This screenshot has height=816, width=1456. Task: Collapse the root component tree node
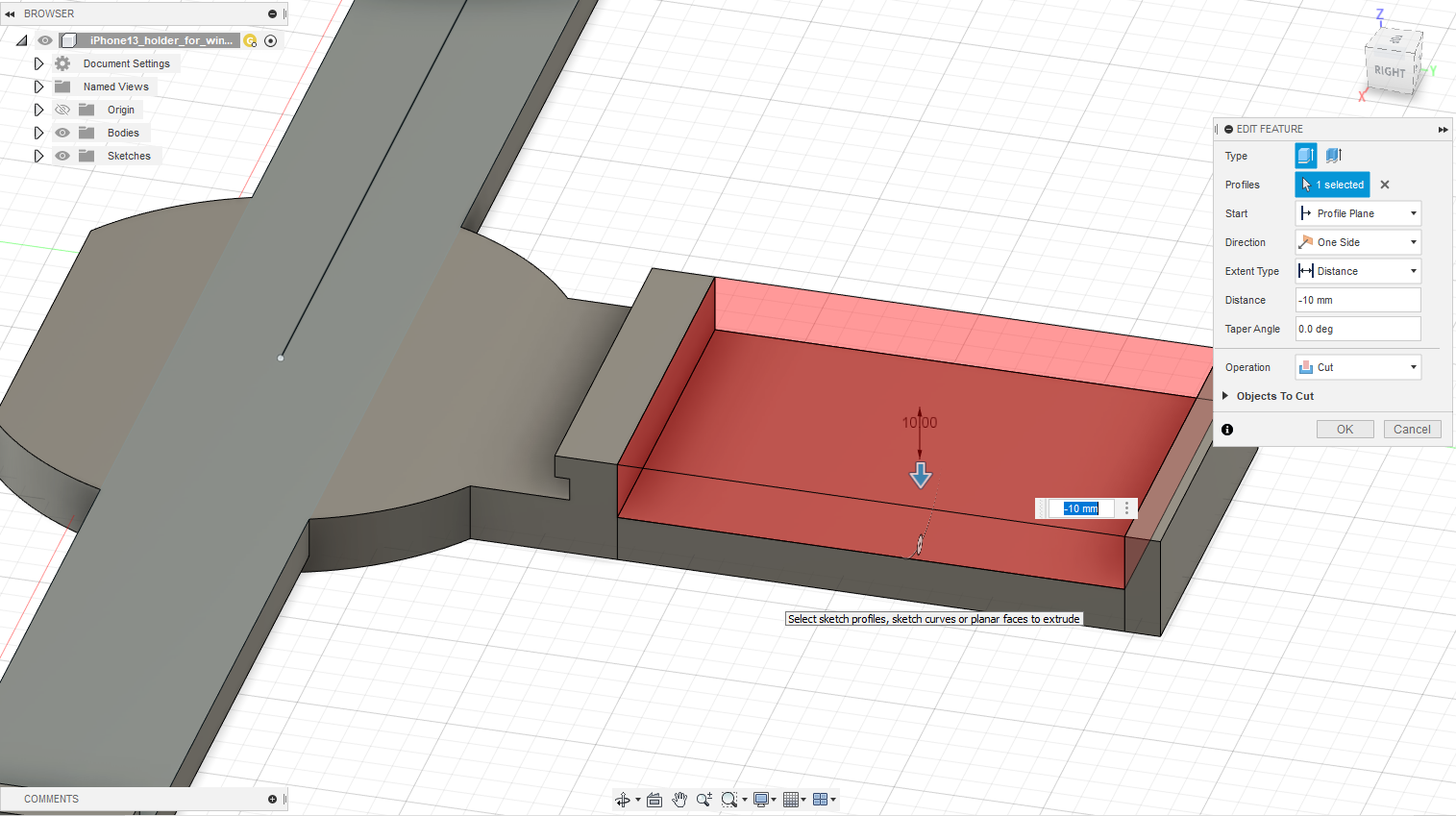(x=21, y=40)
